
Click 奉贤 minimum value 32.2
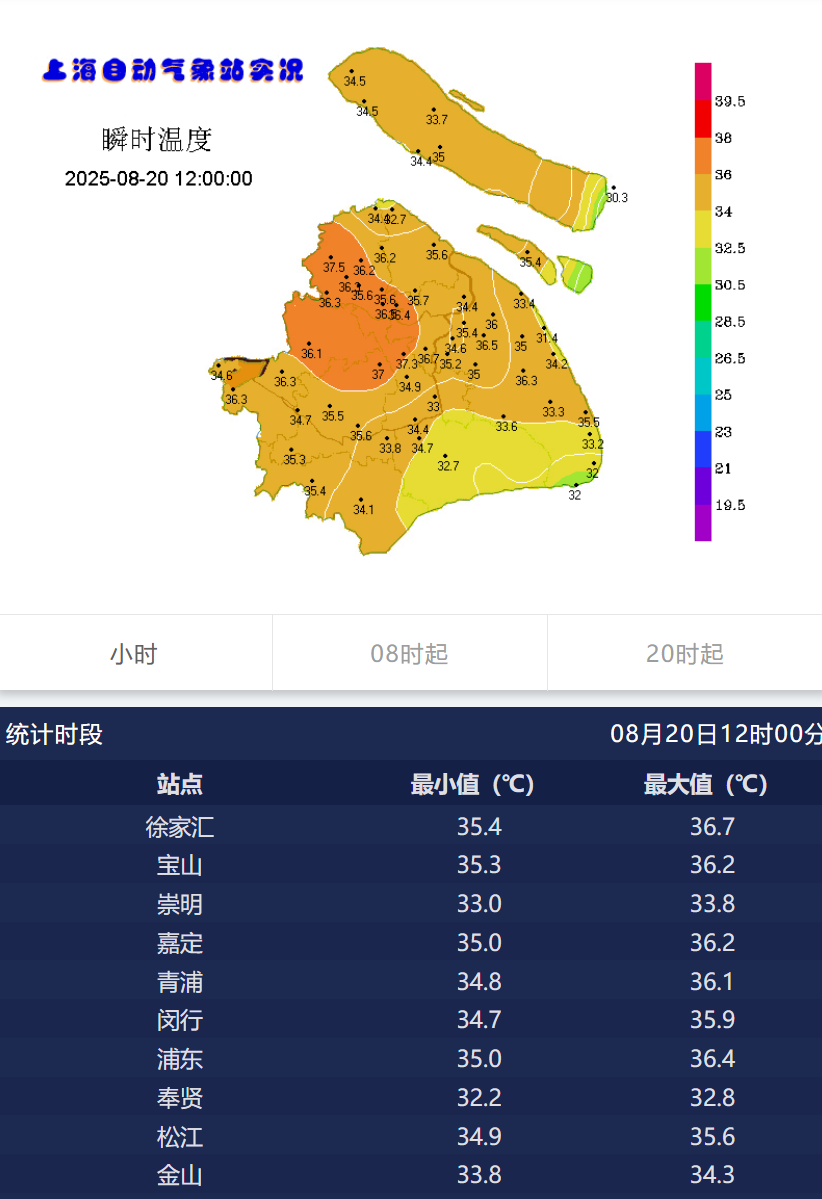point(479,1098)
